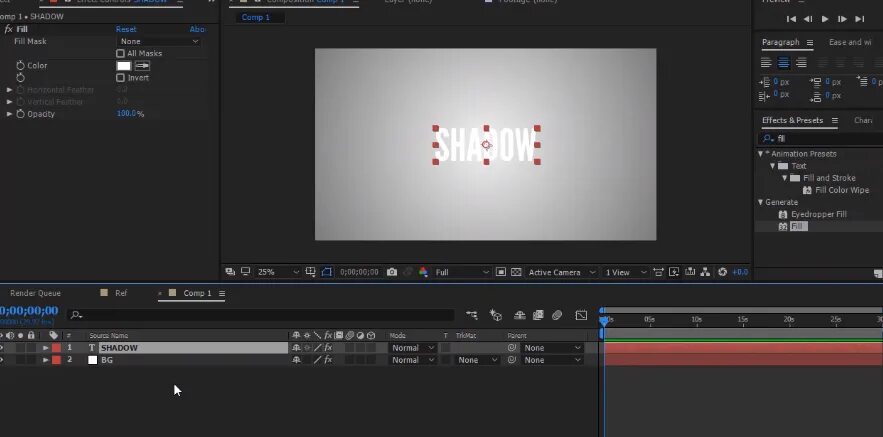Image resolution: width=883 pixels, height=437 pixels.
Task: Enable draft 3D in the timeline
Action: coord(496,315)
